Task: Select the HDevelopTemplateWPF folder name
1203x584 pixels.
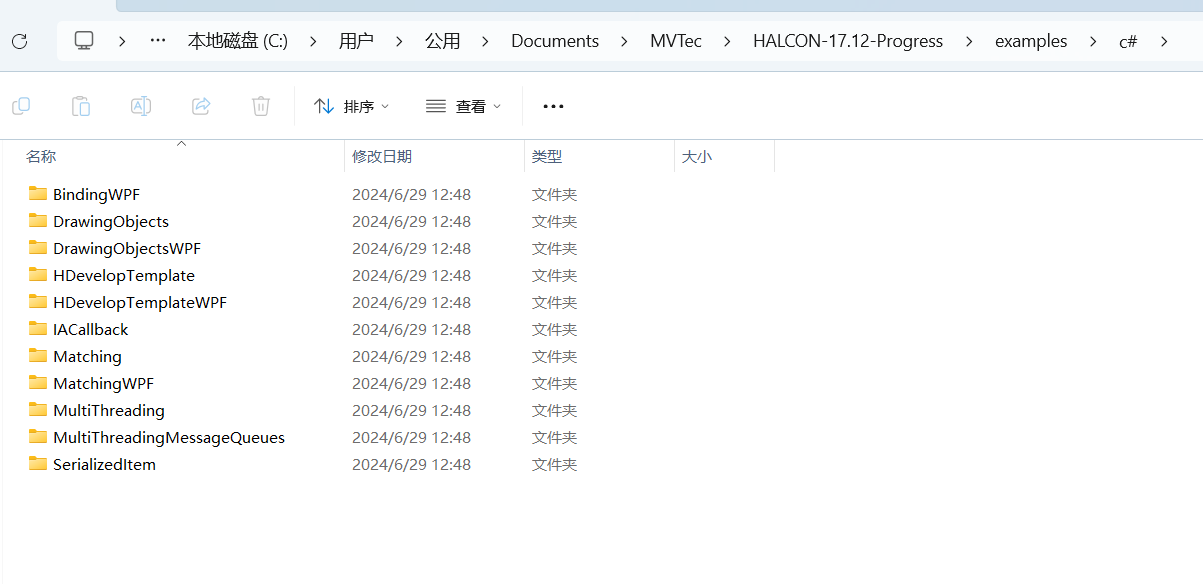Action: 140,302
